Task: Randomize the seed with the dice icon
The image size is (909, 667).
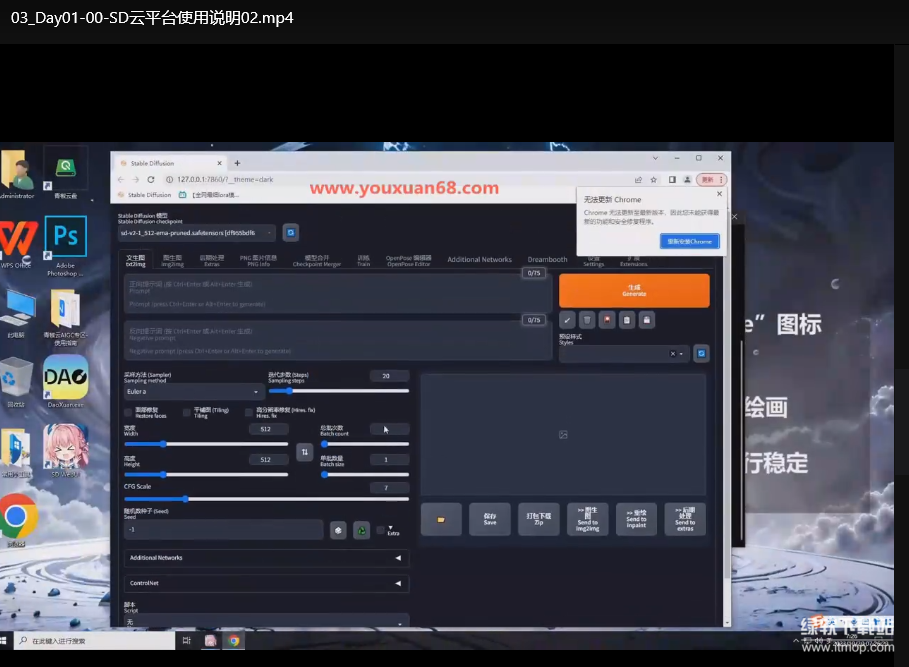Action: point(338,530)
